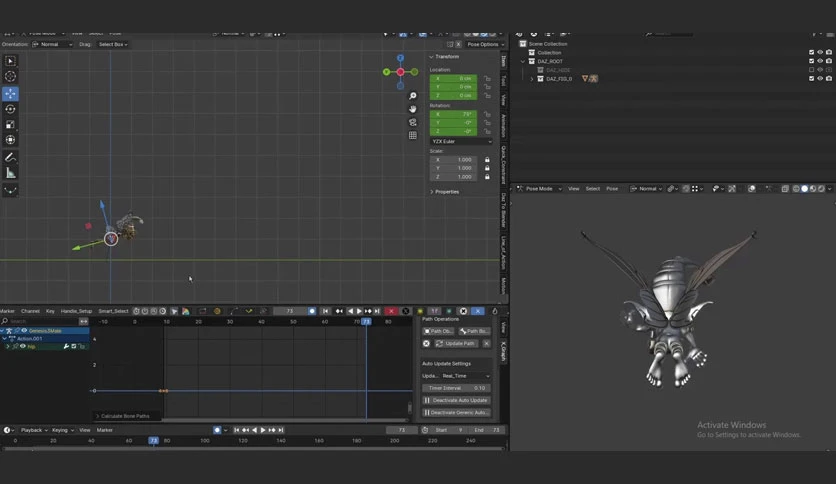836x484 pixels.
Task: Click the round X icon beside Update Path
Action: pyautogui.click(x=427, y=344)
